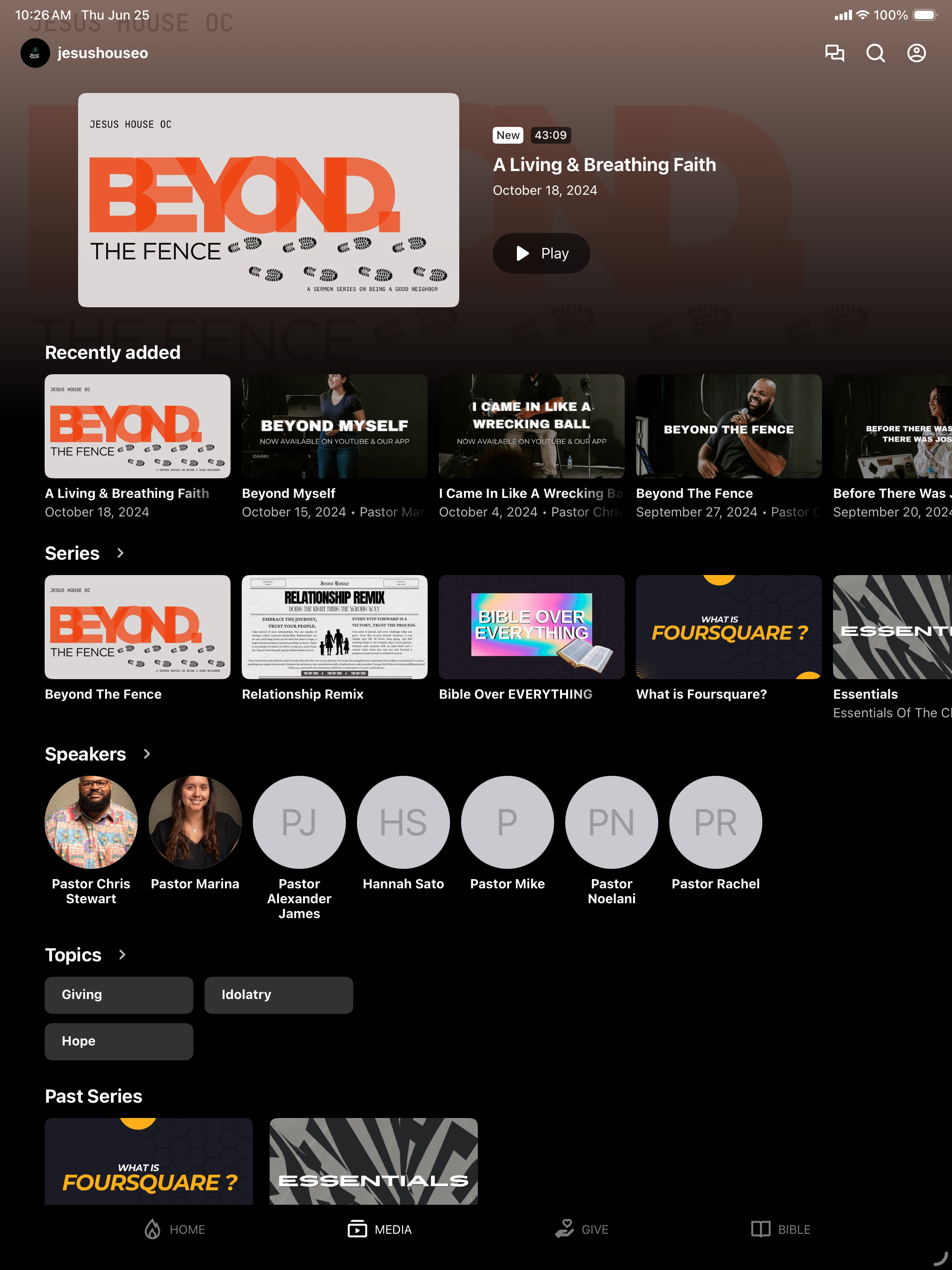Tap the featured title A Living & Breathing Faith
The image size is (952, 1270).
click(x=605, y=165)
